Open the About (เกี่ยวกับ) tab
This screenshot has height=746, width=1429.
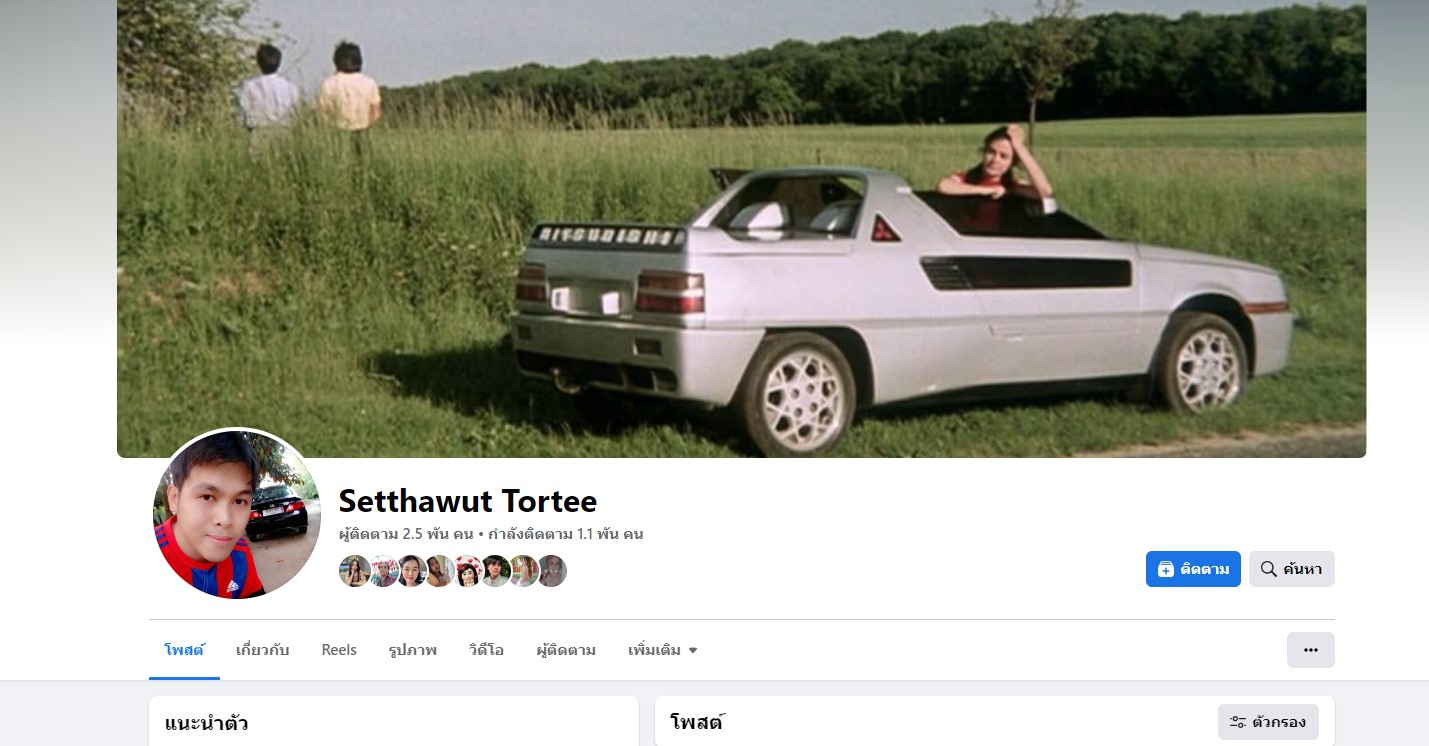pyautogui.click(x=262, y=650)
